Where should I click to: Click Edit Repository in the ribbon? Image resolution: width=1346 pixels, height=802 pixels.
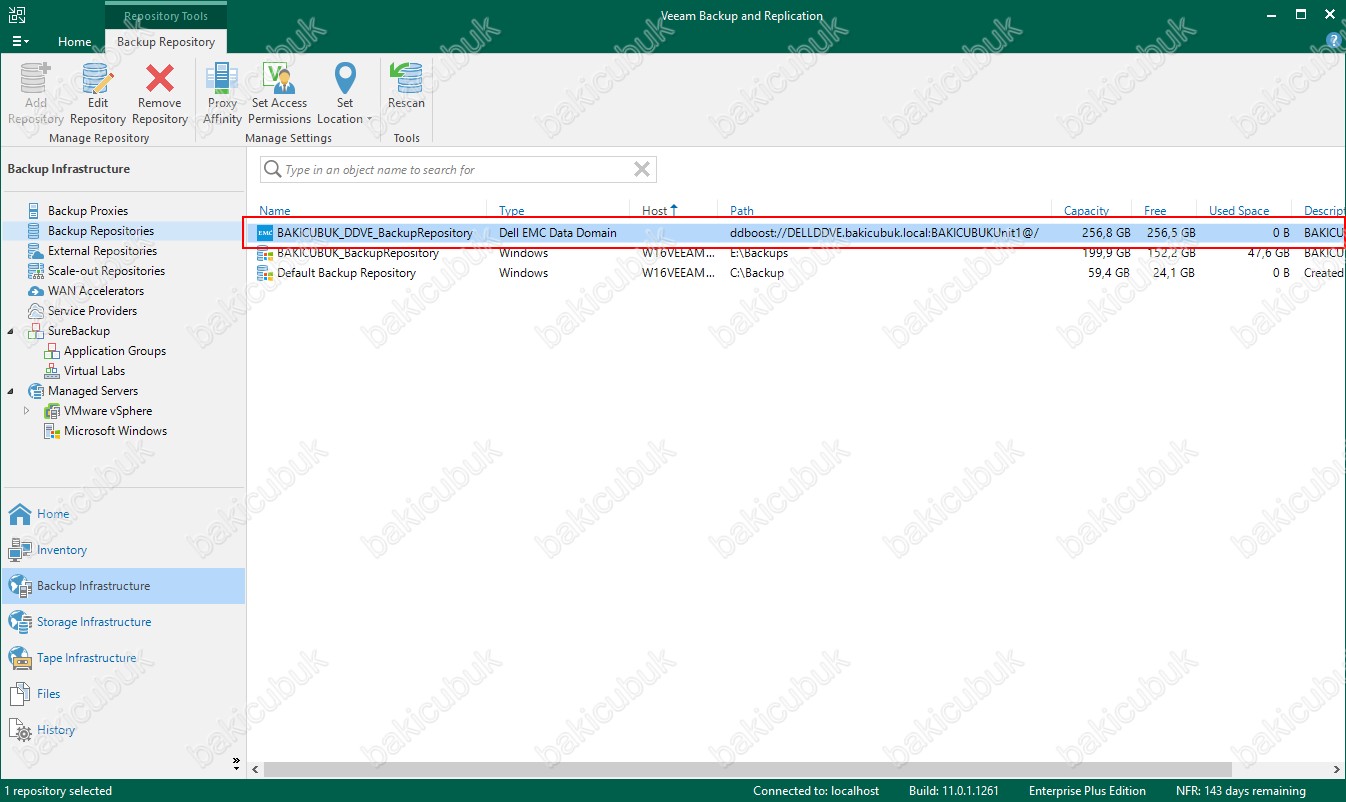click(97, 93)
